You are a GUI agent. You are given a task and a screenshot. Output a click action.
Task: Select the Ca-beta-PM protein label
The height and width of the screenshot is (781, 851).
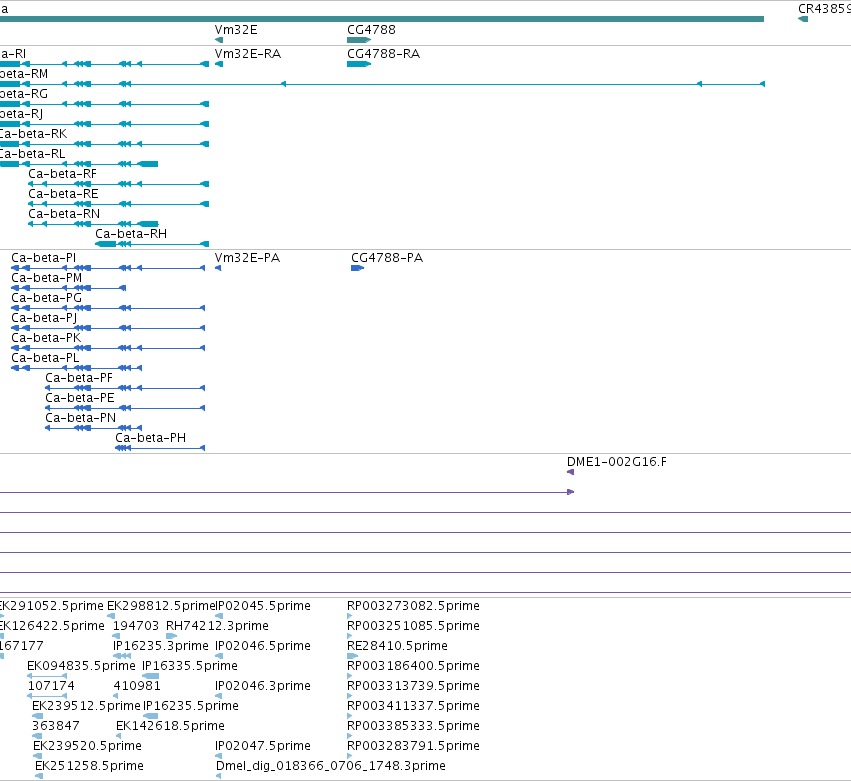[47, 278]
